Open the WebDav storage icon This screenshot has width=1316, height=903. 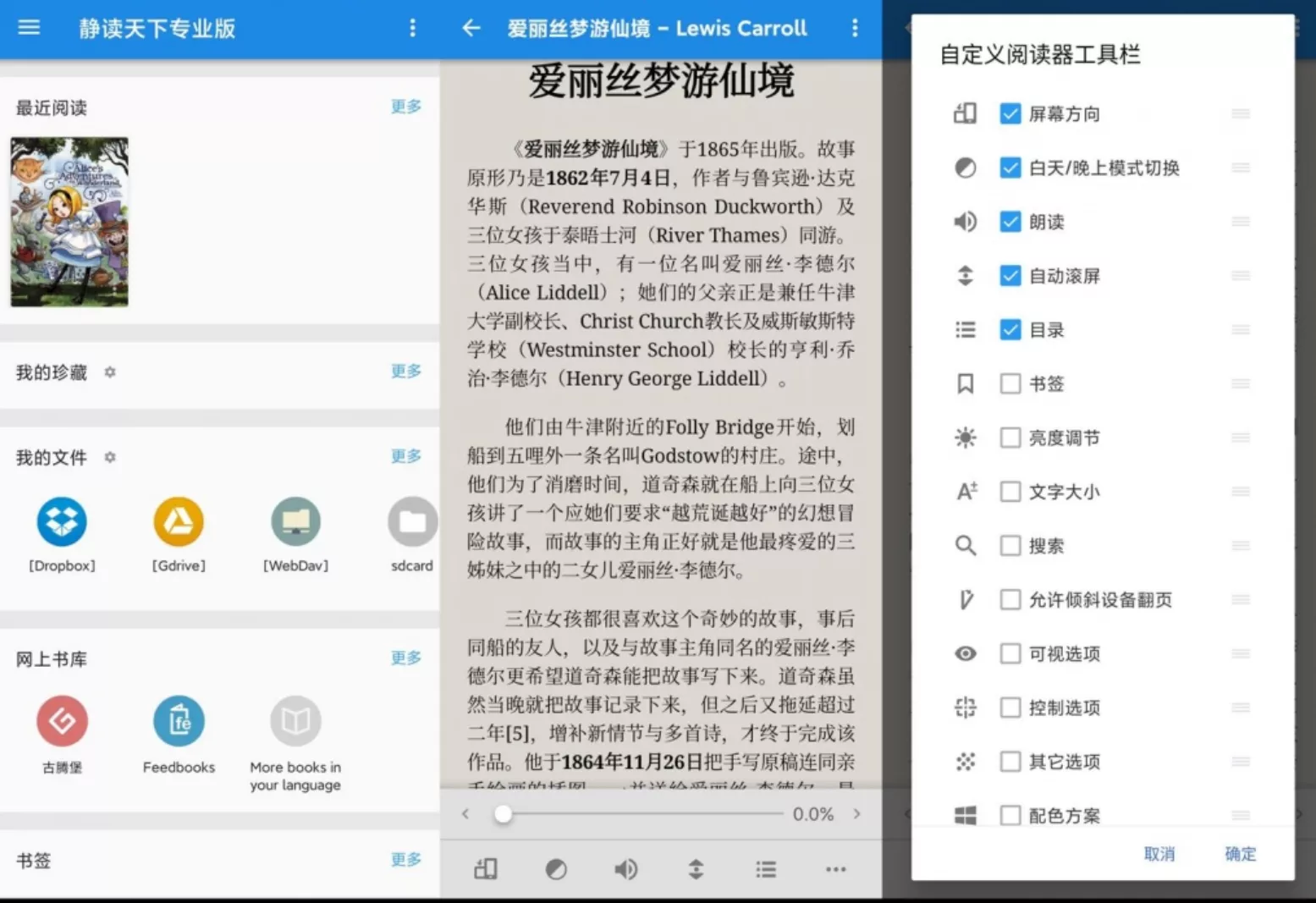click(x=295, y=521)
